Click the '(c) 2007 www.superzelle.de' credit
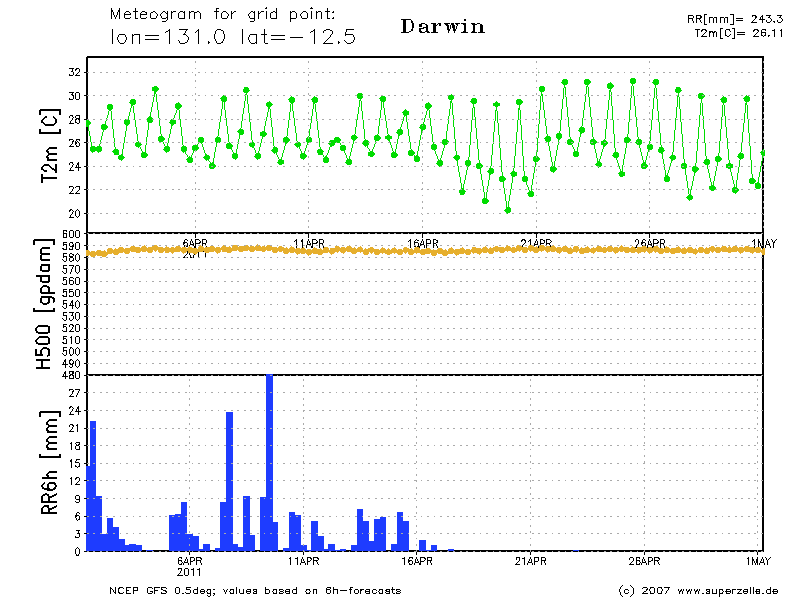Screen dimensions: 800x600 pyautogui.click(x=698, y=590)
